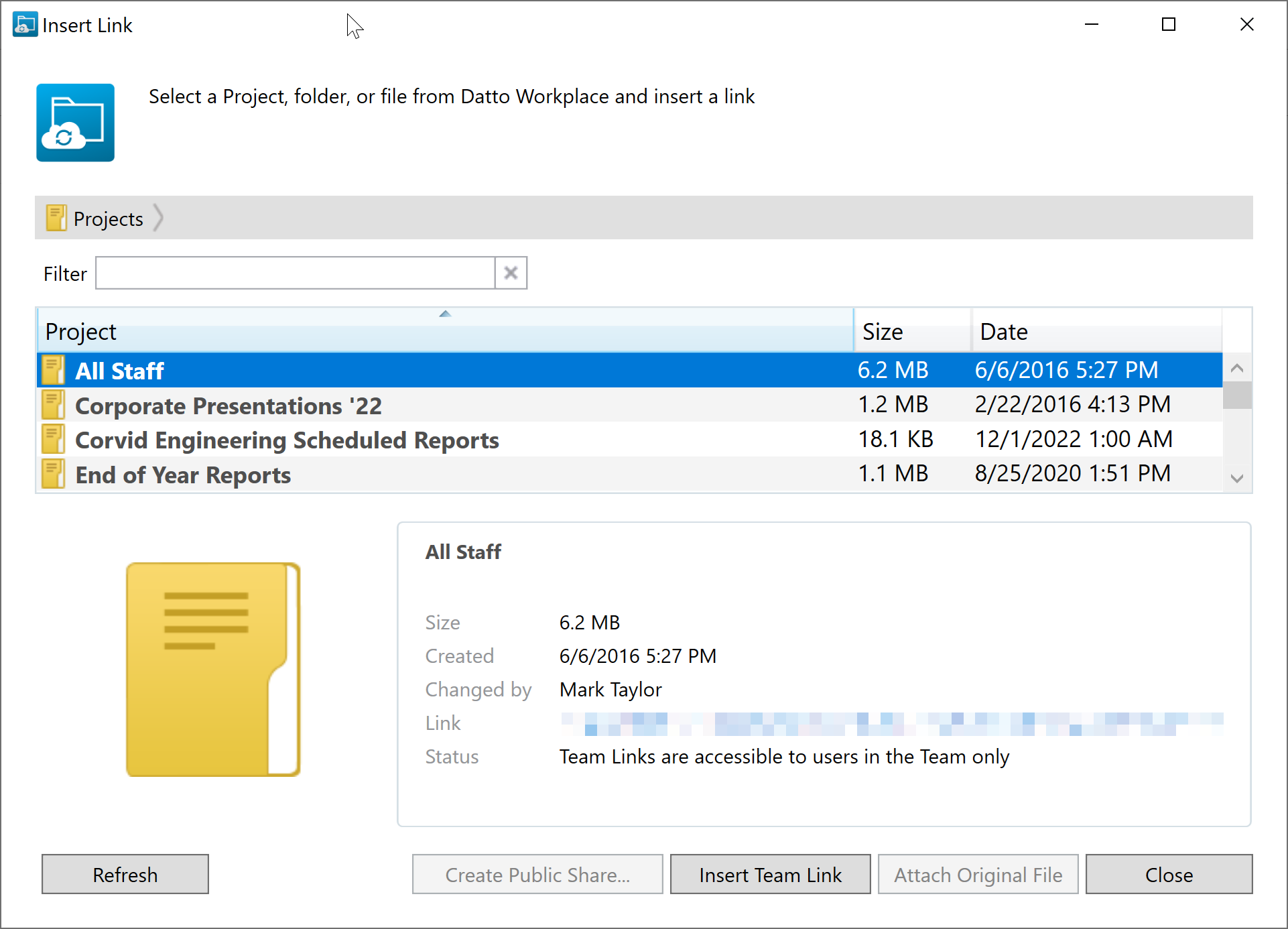Click the All Staff project folder icon
The height and width of the screenshot is (929, 1288).
pos(53,371)
